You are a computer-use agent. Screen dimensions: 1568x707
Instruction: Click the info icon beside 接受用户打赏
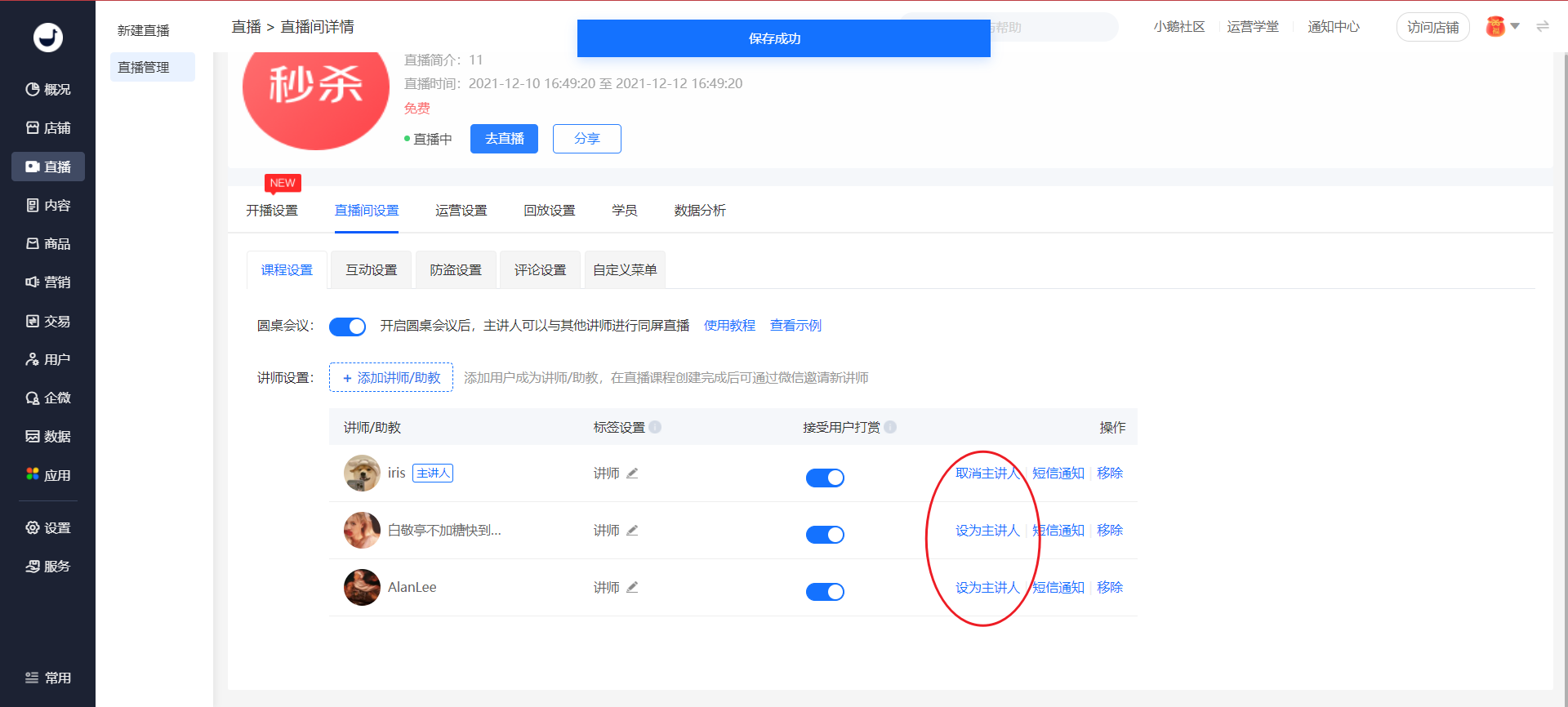tap(890, 427)
